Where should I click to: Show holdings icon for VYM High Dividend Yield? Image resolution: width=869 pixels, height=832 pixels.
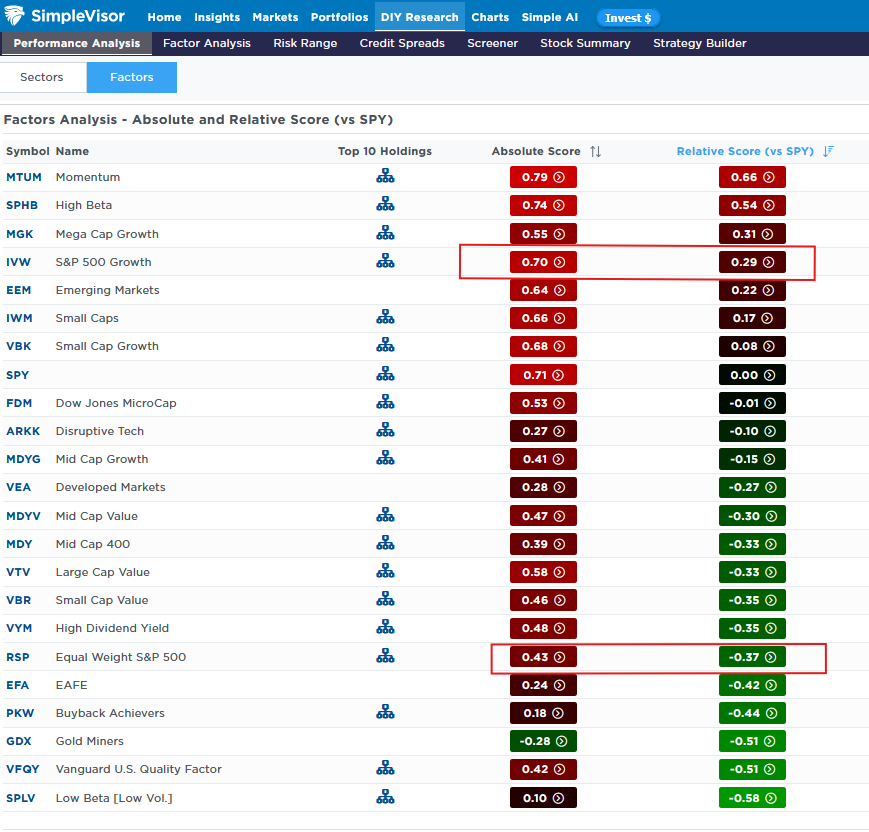pyautogui.click(x=385, y=627)
